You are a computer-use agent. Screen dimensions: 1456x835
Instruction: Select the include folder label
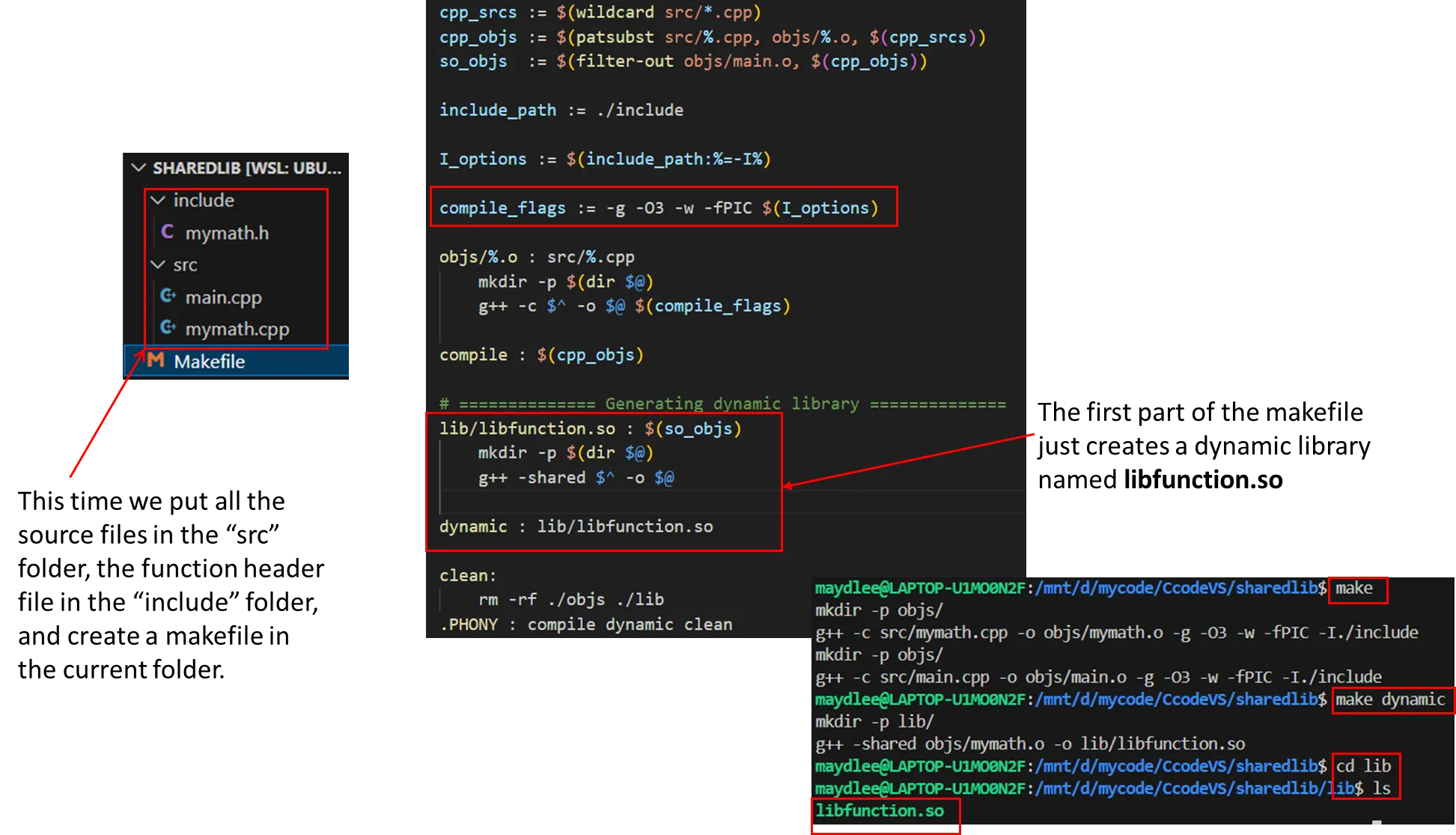pyautogui.click(x=204, y=200)
